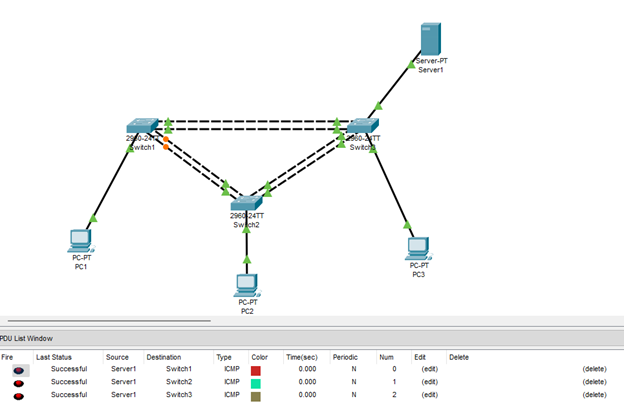Click the red PDU color swatch
This screenshot has width=624, height=410.
coord(256,370)
